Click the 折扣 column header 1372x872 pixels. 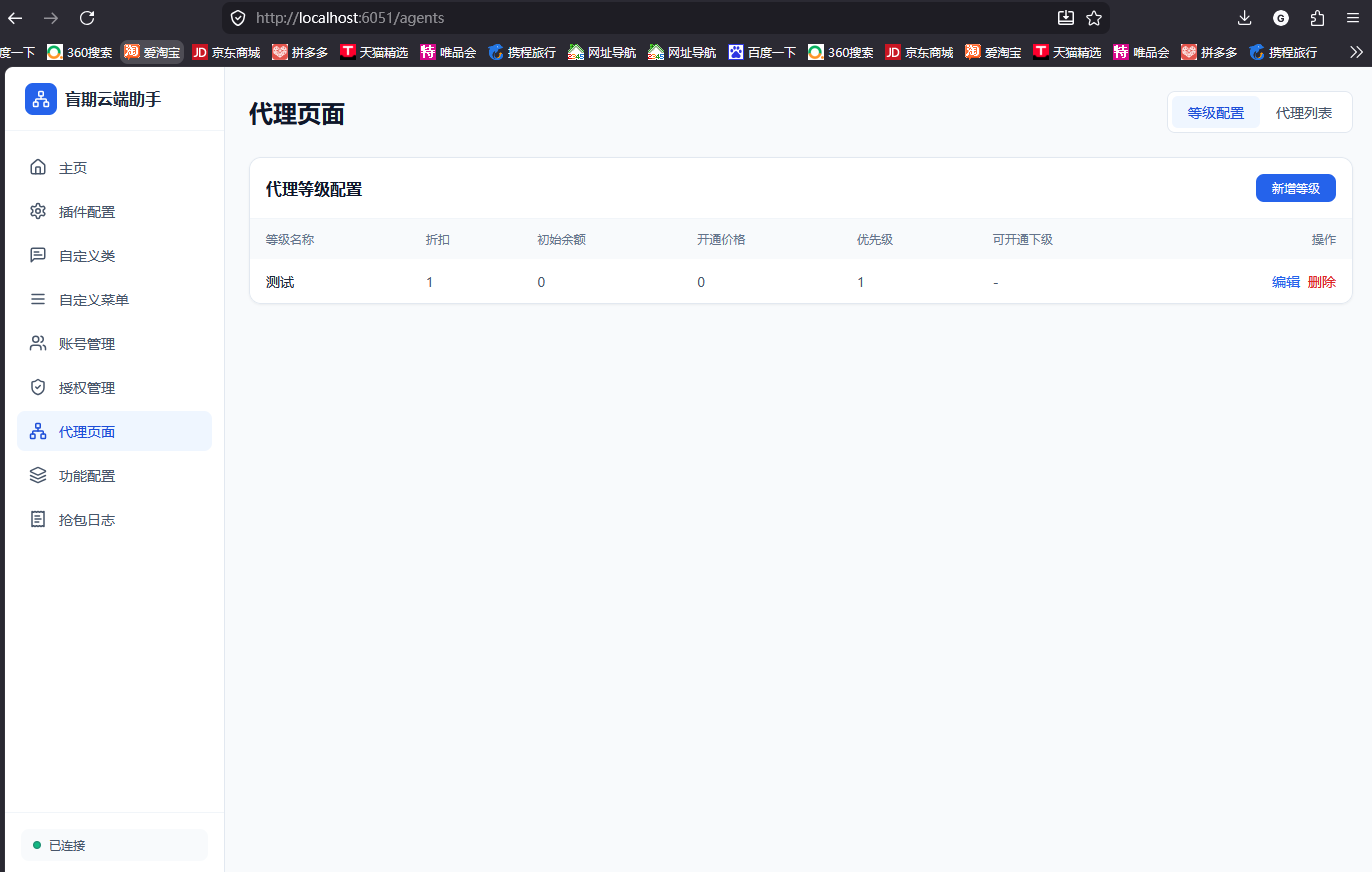click(438, 240)
